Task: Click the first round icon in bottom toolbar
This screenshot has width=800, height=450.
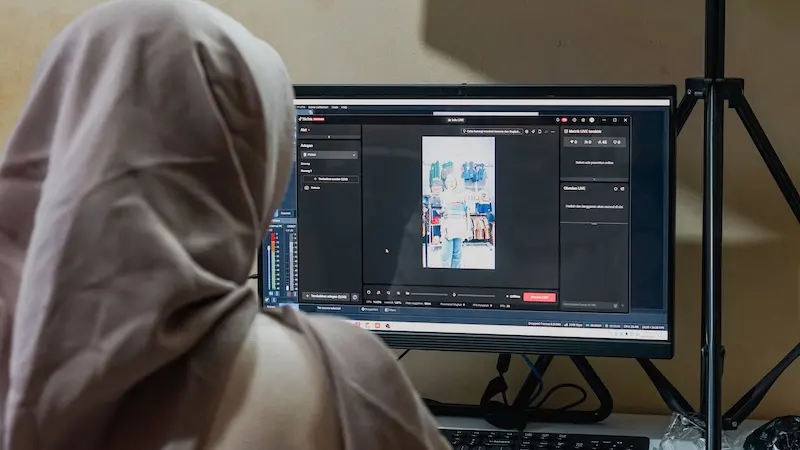Action: [x=369, y=292]
